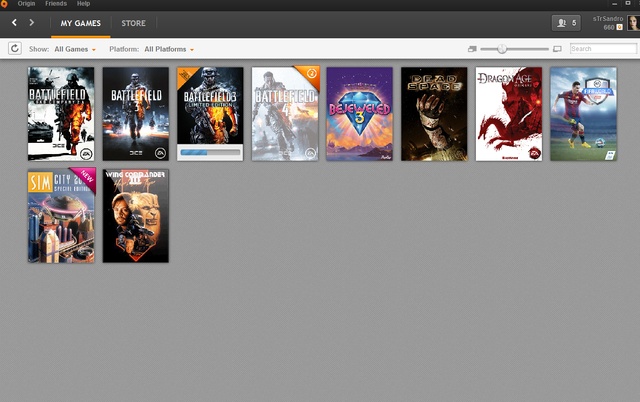Screen dimensions: 640x402
Task: Expand the All Platforms dropdown
Action: click(169, 49)
